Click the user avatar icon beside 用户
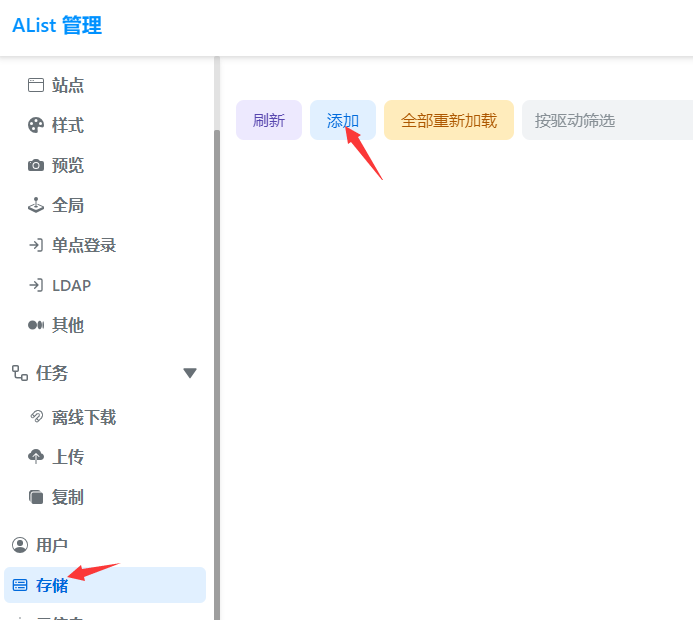The width and height of the screenshot is (693, 620). pos(20,545)
